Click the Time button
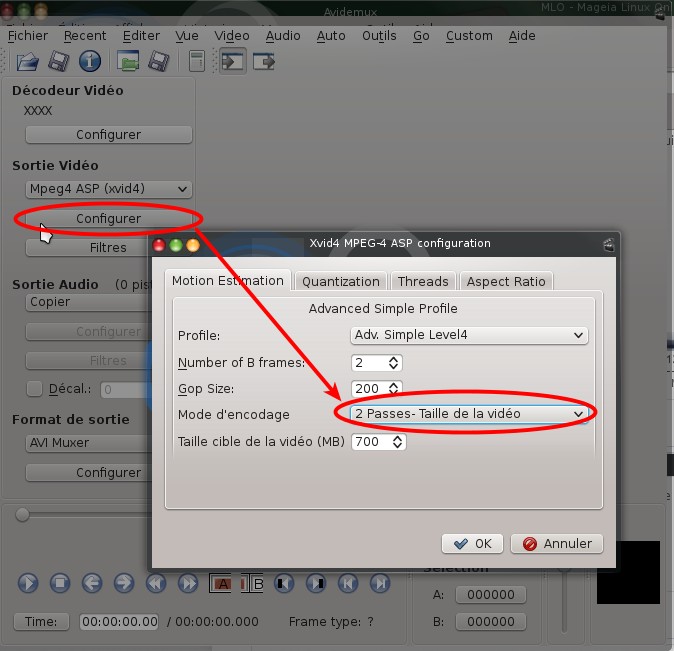This screenshot has height=651, width=674. coord(41,621)
